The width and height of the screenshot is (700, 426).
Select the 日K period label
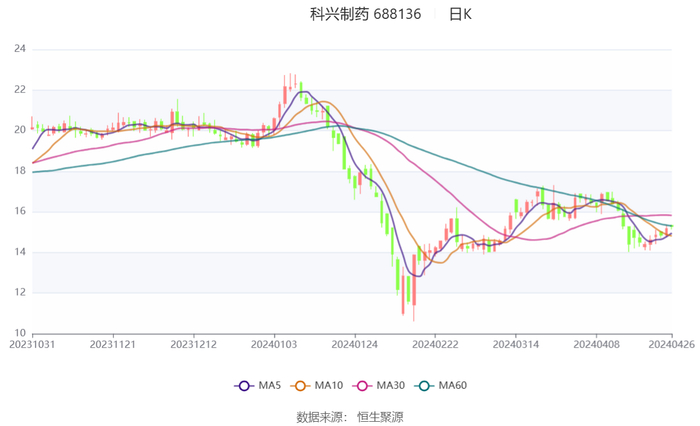[x=460, y=14]
